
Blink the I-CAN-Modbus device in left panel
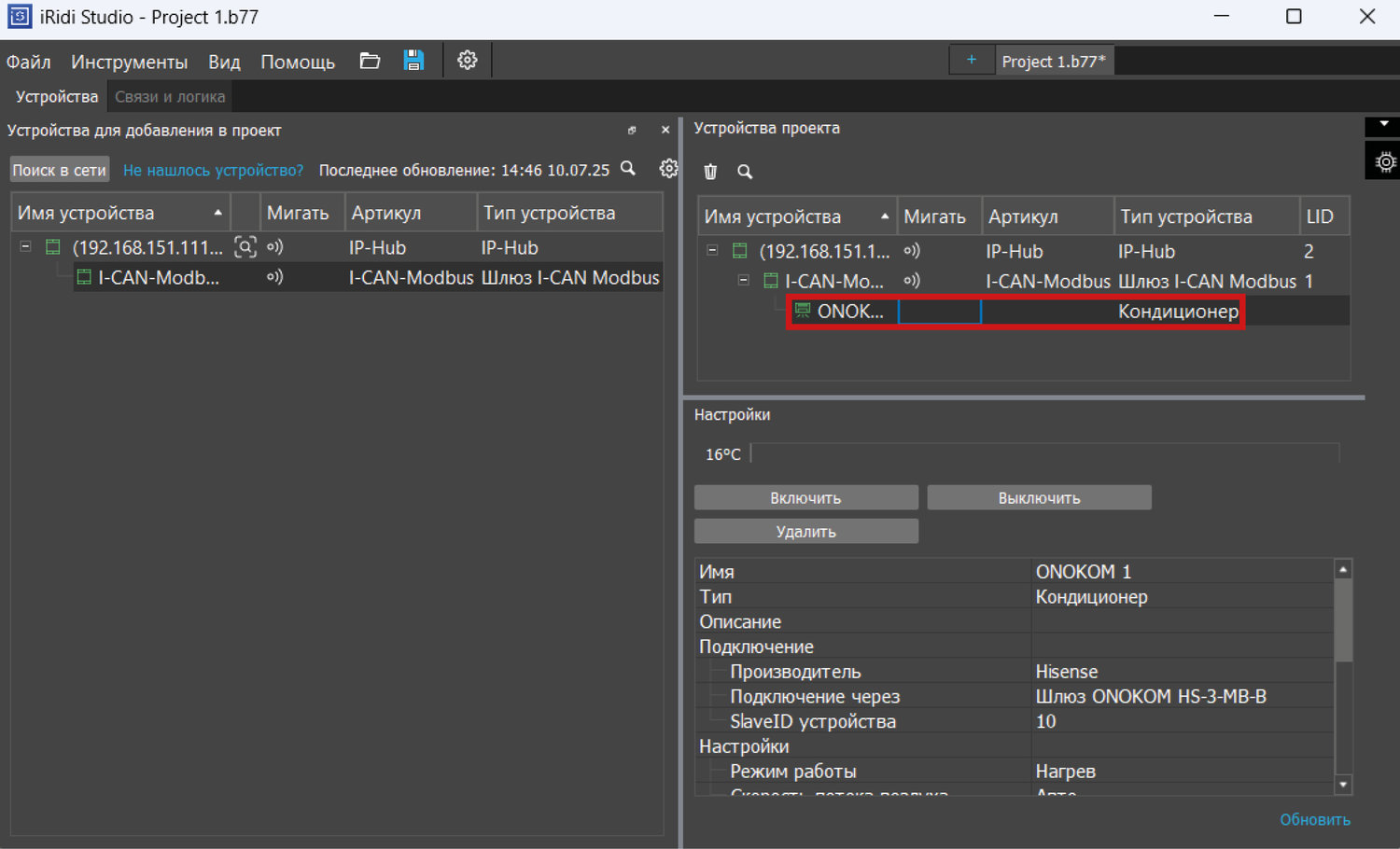(274, 277)
